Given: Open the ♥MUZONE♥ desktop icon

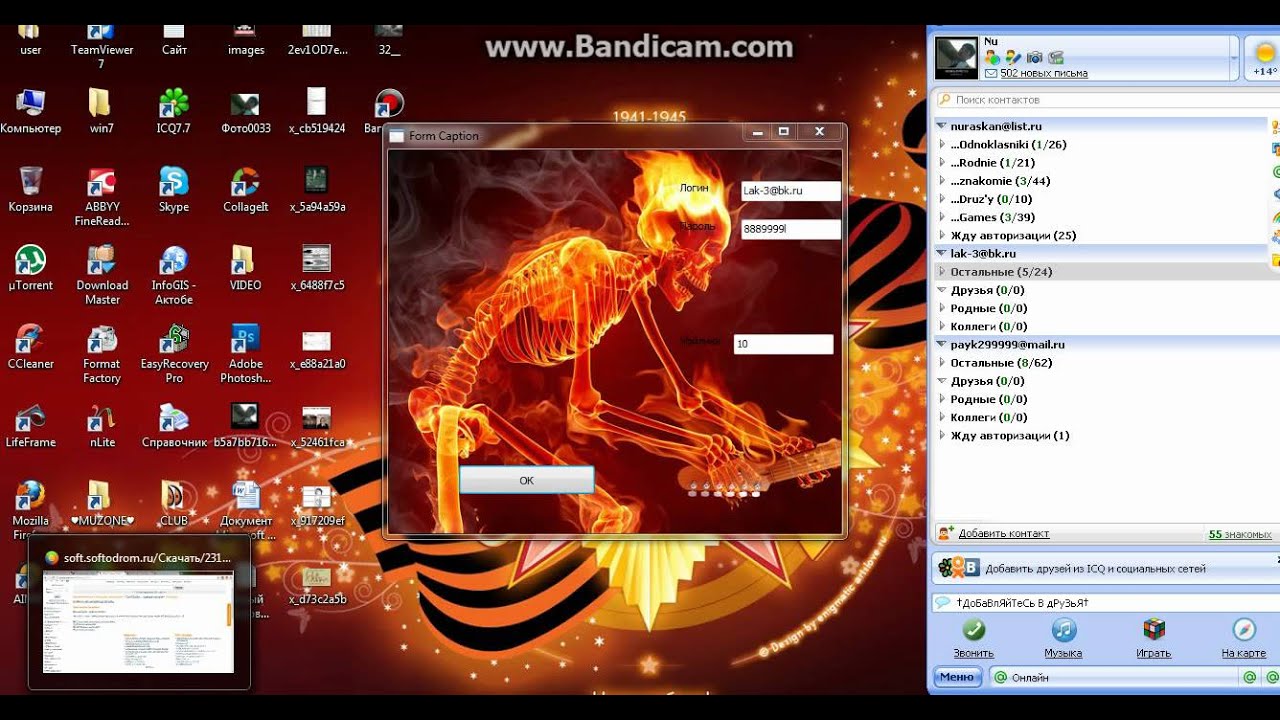Looking at the screenshot, I should (102, 503).
